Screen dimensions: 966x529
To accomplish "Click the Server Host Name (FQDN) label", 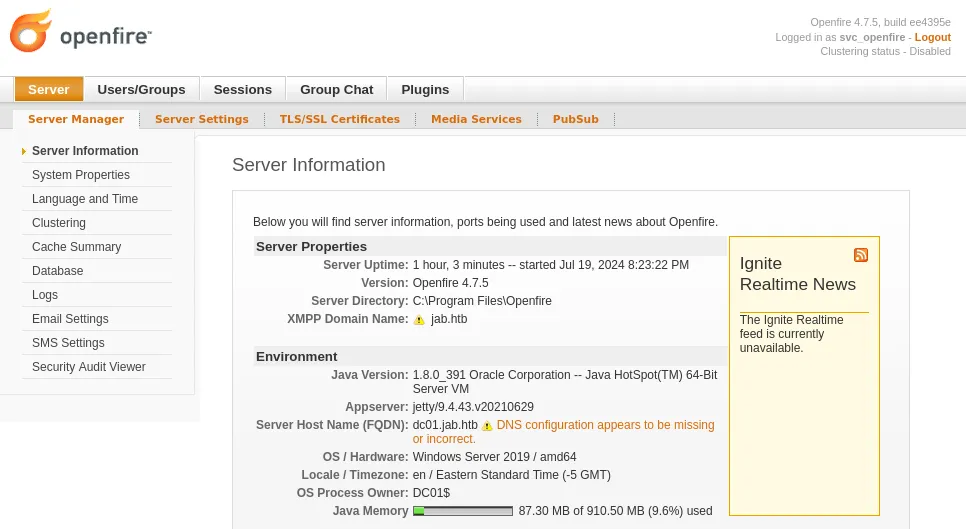I will [332, 425].
